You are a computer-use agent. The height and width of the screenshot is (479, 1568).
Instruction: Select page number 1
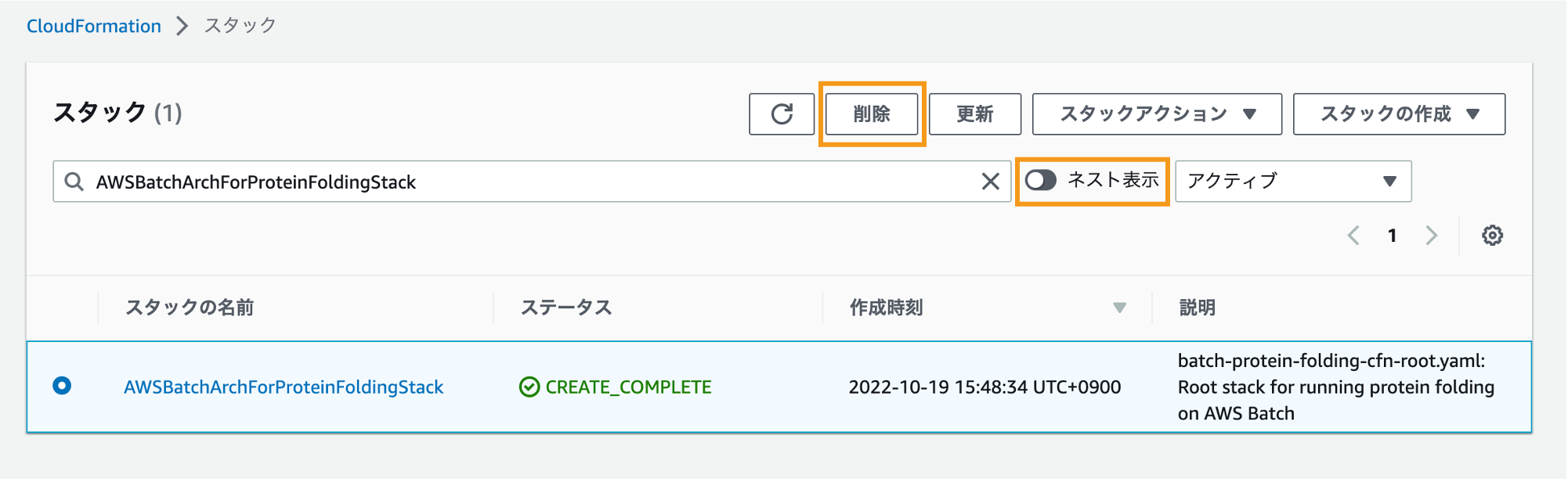1392,236
